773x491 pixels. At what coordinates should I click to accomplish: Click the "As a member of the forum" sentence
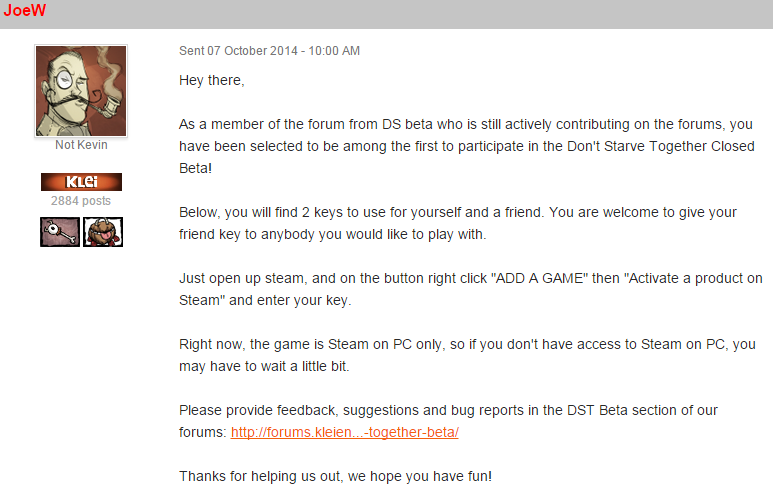point(330,124)
